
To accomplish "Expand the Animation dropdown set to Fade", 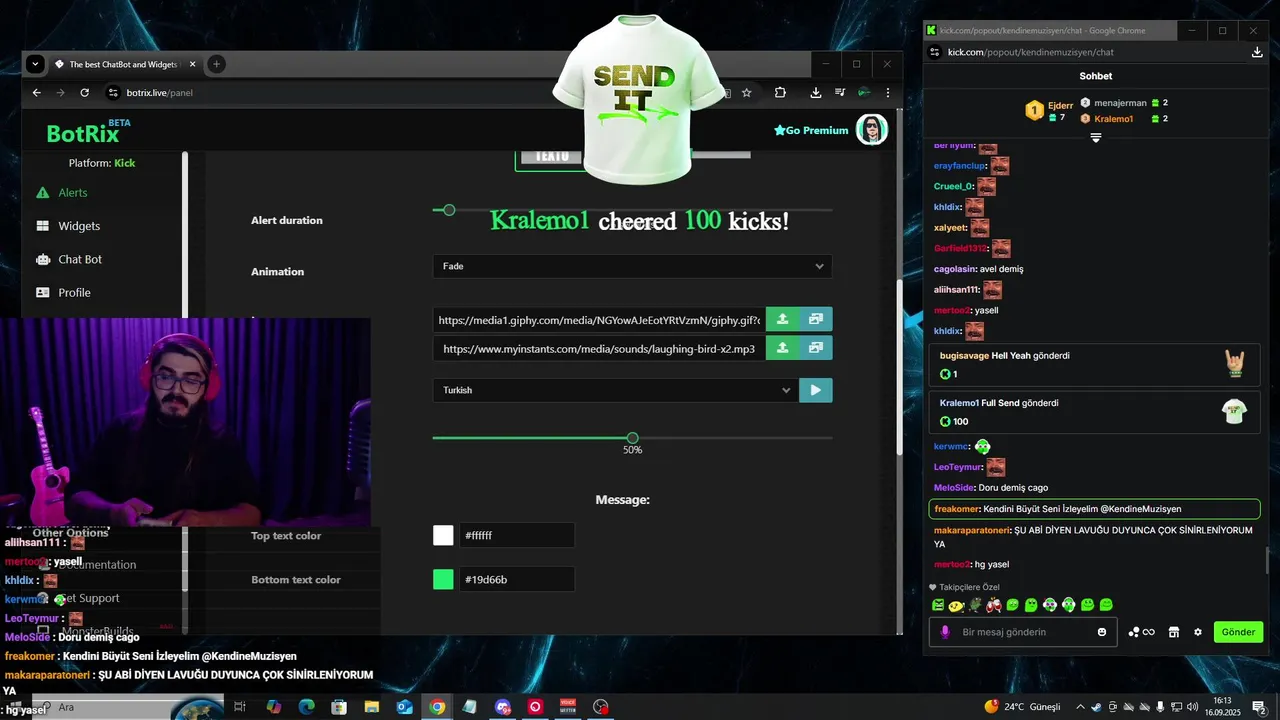I will click(x=632, y=266).
